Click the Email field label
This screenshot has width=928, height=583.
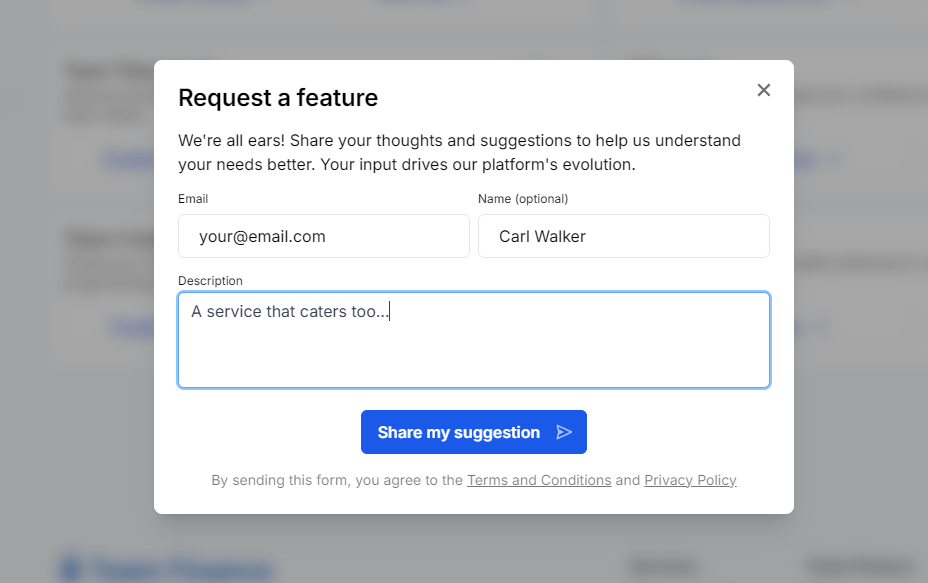point(193,199)
